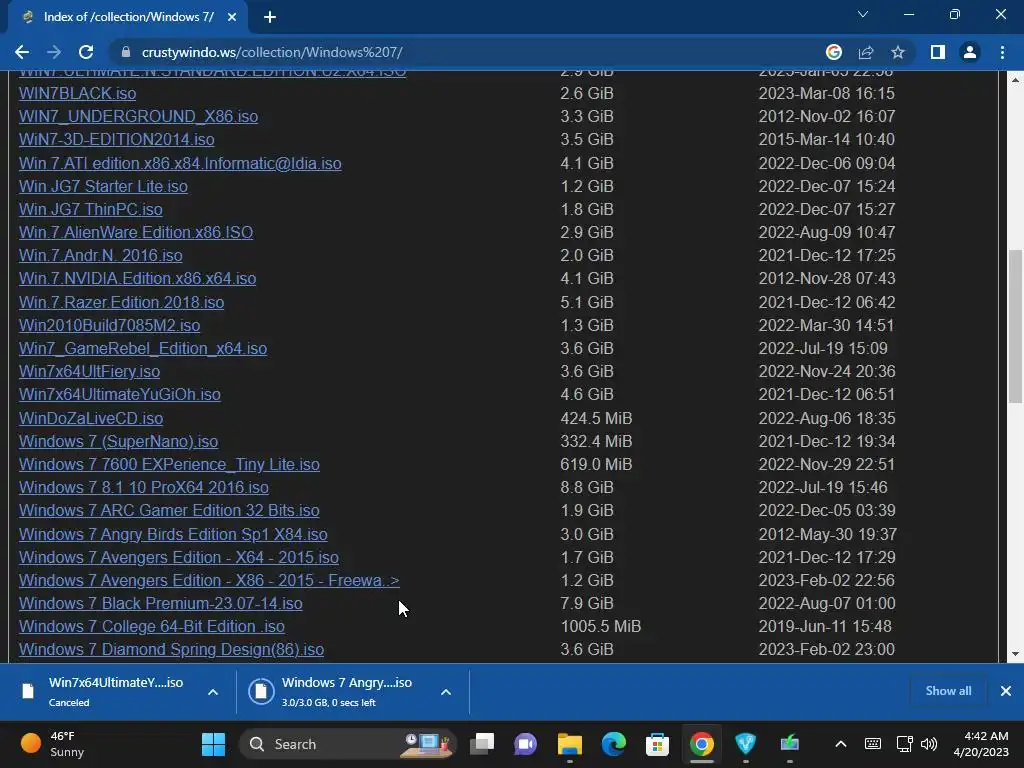Download Windows 7 (SuperNano).iso
This screenshot has height=768, width=1024.
point(118,441)
